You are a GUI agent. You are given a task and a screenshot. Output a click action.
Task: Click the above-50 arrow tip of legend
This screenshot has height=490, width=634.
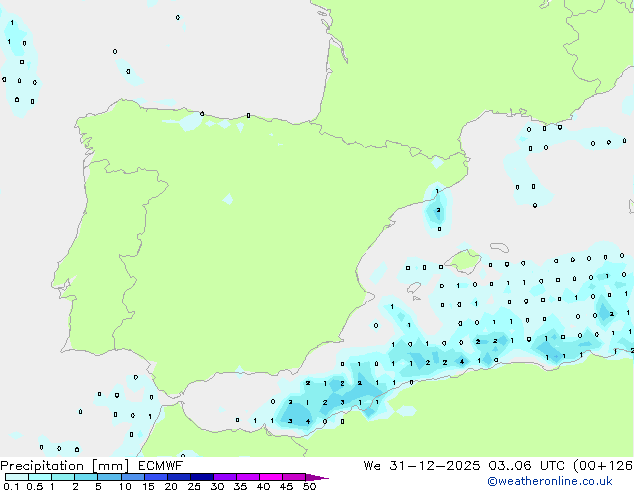click(x=317, y=477)
